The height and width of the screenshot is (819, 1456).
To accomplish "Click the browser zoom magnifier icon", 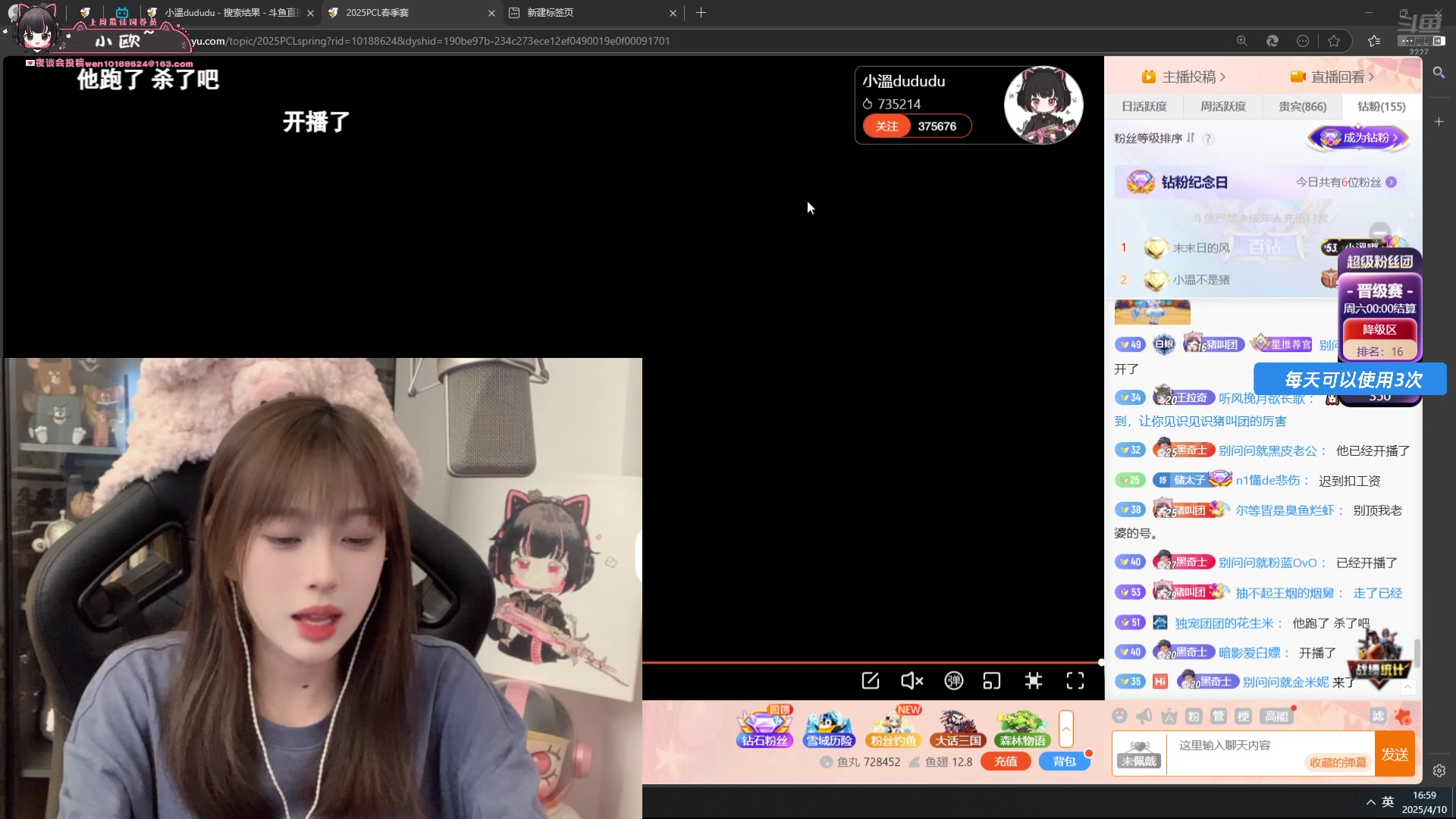I will [x=1241, y=41].
